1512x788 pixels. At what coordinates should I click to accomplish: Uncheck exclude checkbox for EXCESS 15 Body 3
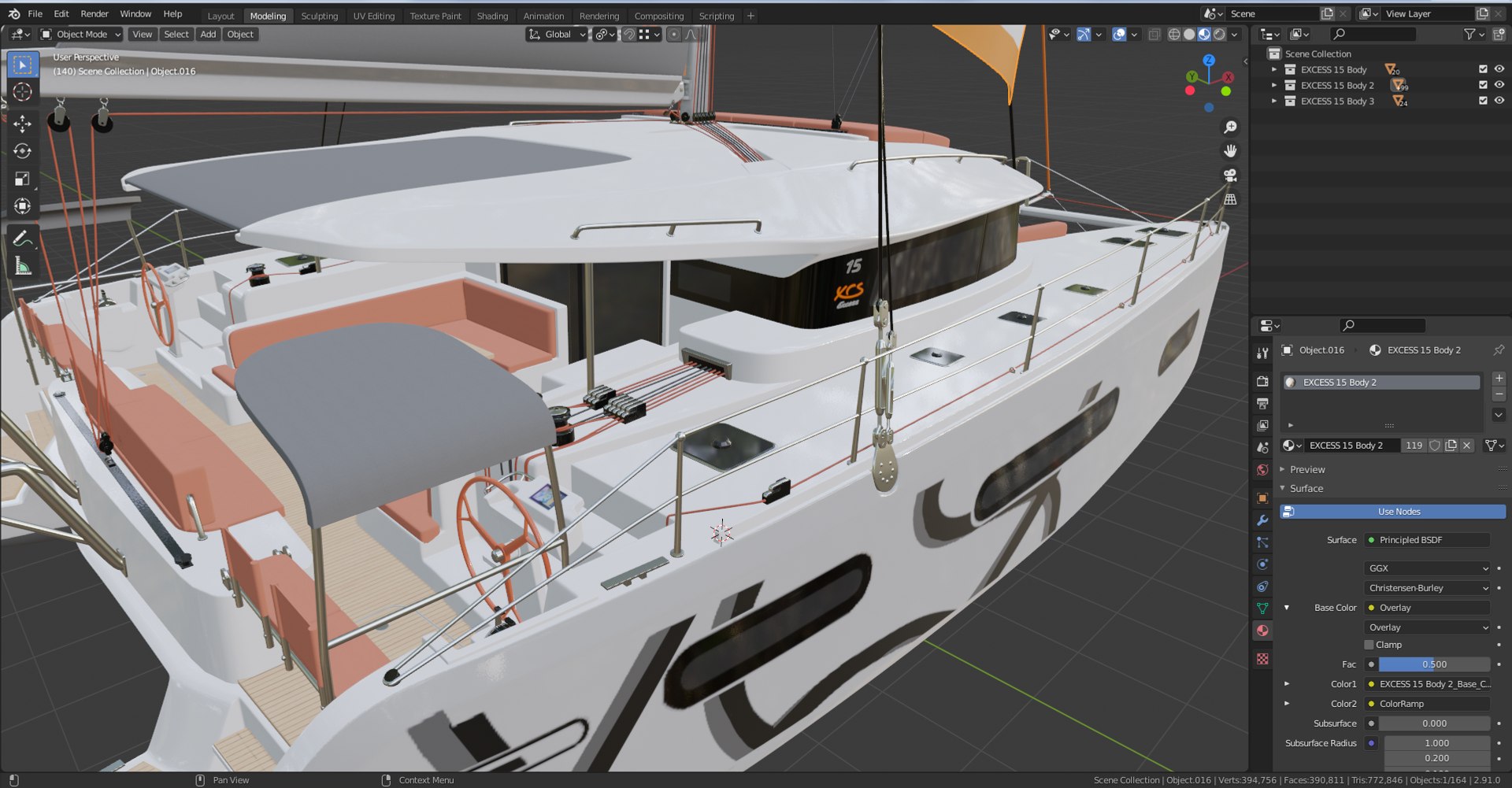coord(1483,101)
